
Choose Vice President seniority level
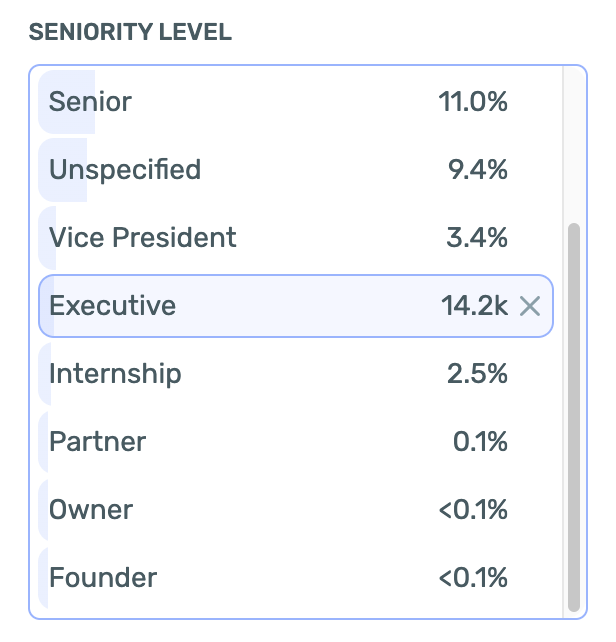(143, 238)
